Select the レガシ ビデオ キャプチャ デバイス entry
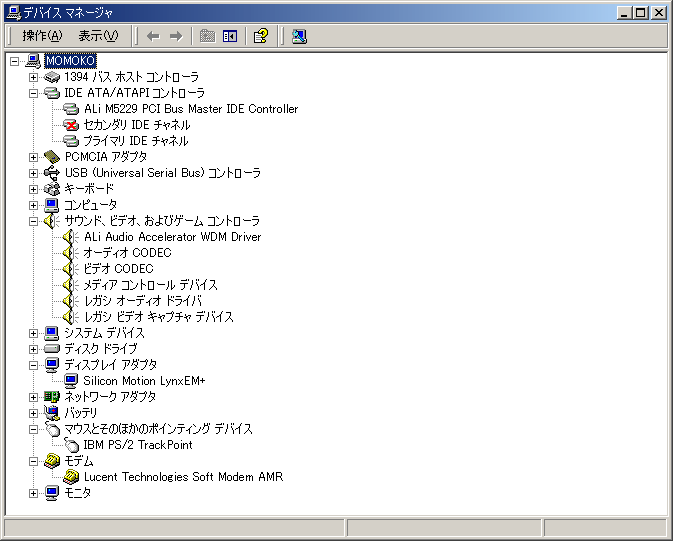The image size is (673, 541). click(158, 317)
